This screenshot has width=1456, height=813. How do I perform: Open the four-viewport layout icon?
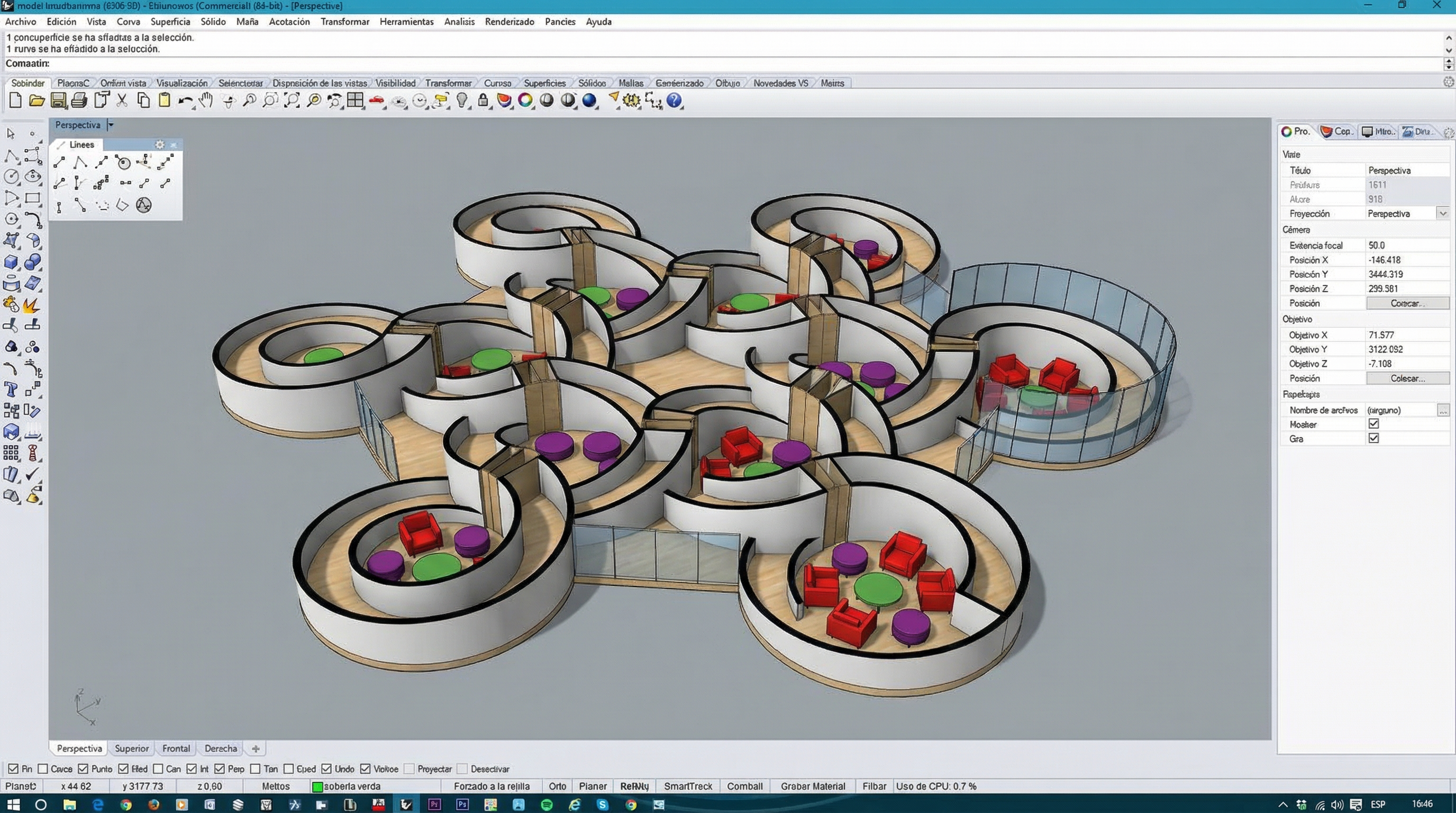tap(355, 101)
